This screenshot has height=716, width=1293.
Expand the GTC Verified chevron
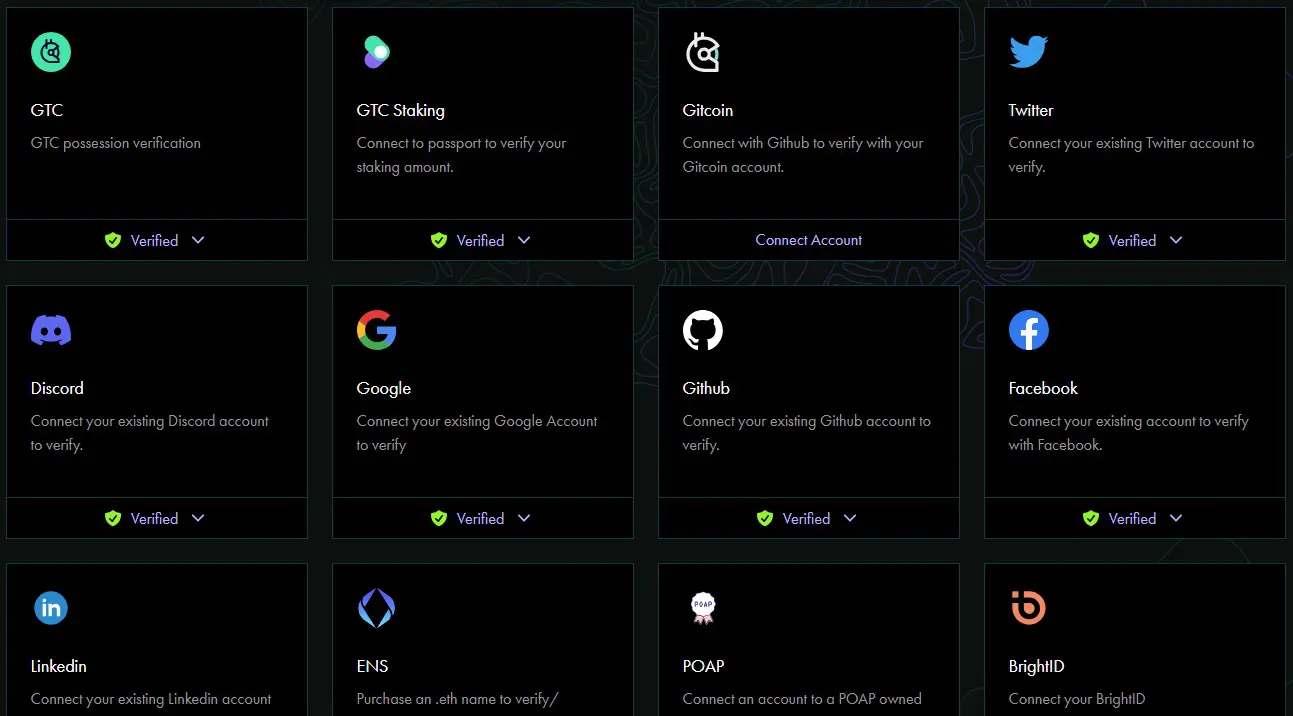[198, 240]
